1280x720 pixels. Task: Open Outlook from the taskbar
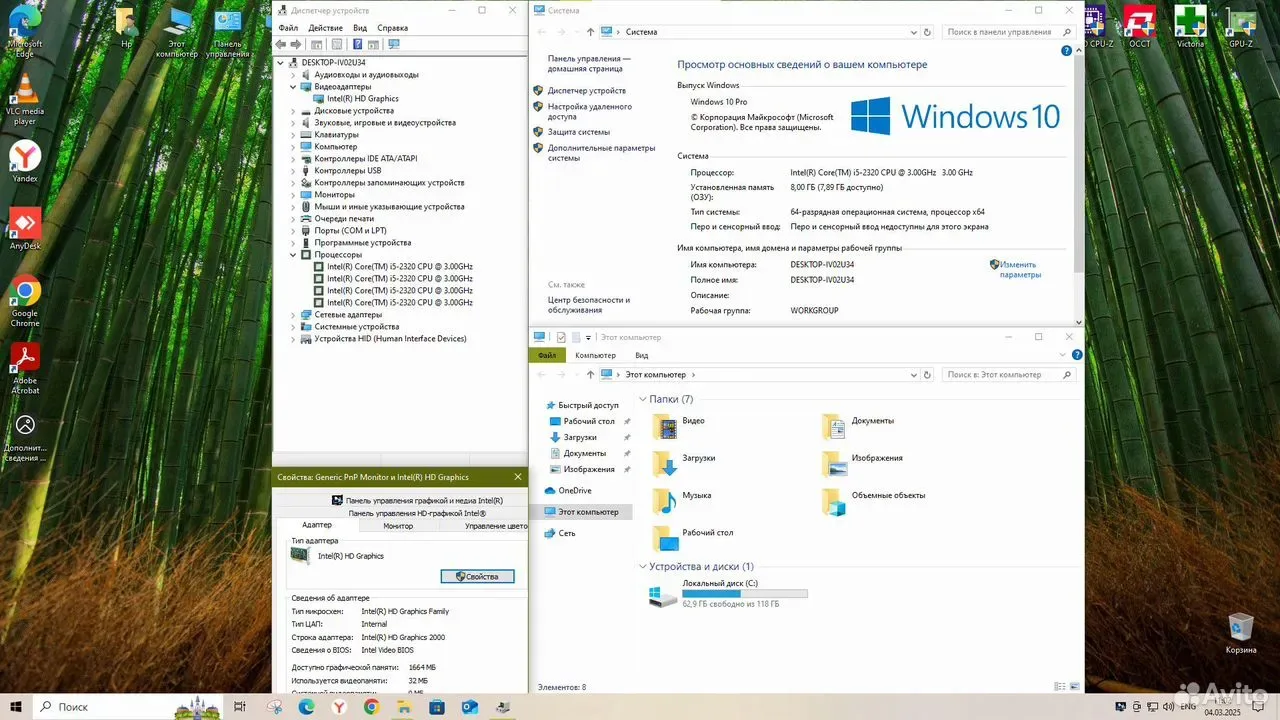click(469, 707)
